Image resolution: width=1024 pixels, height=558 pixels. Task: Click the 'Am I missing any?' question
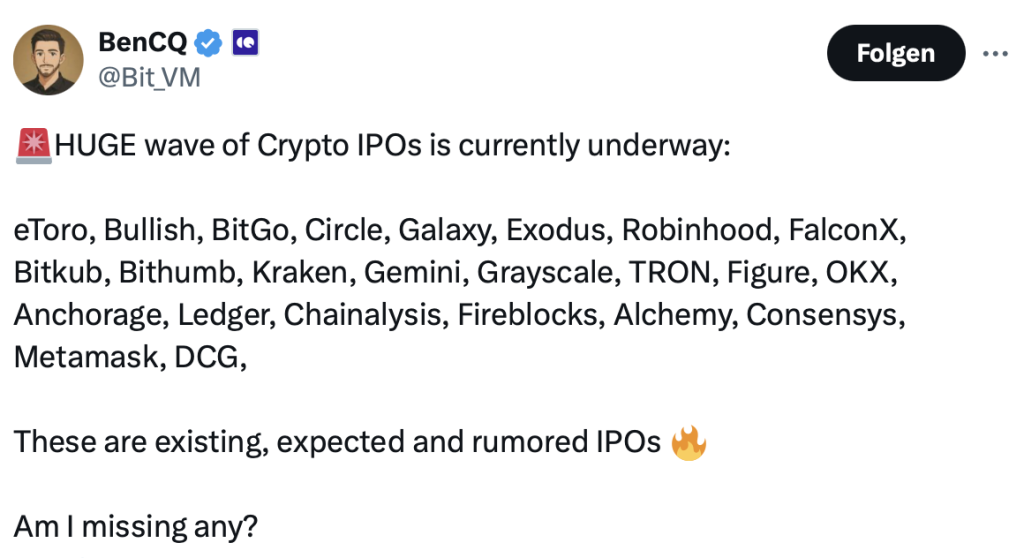click(136, 527)
